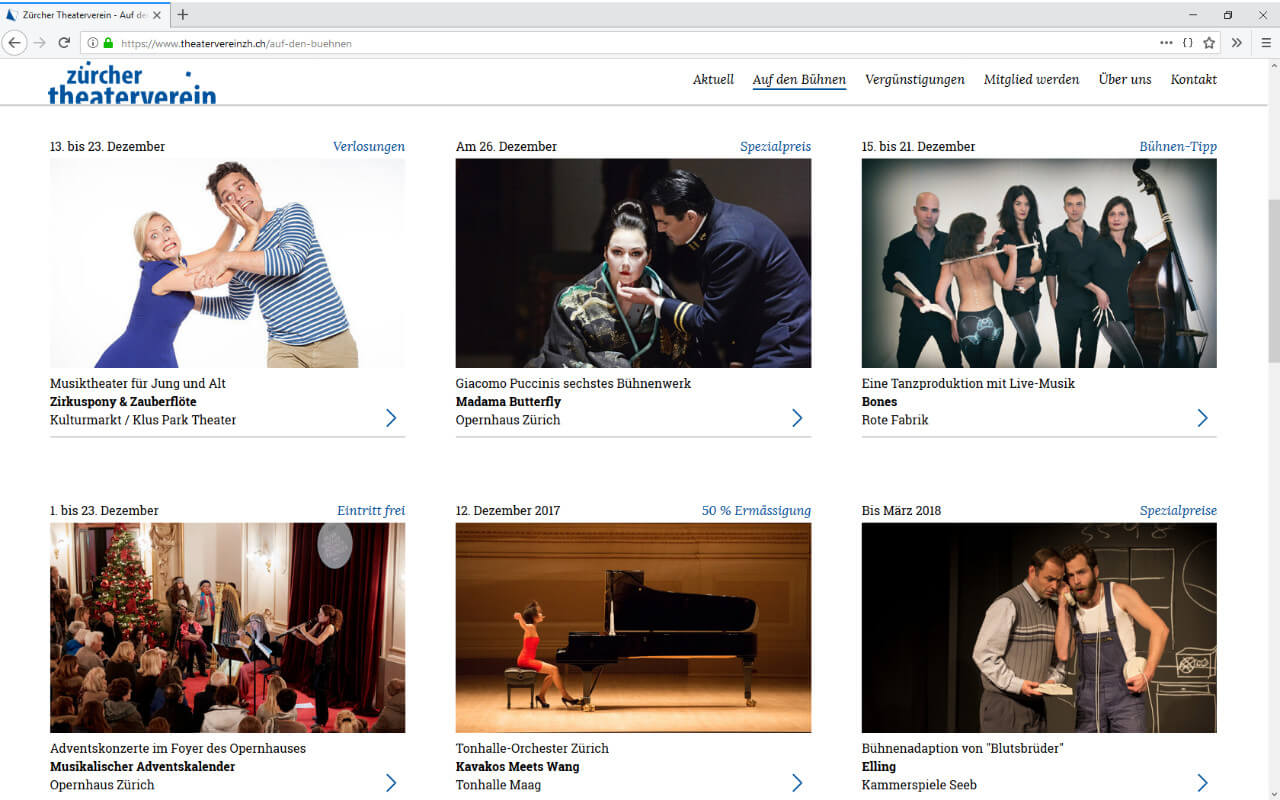1280x800 pixels.
Task: Open page actions three-dot menu in the address bar
Action: (1166, 43)
